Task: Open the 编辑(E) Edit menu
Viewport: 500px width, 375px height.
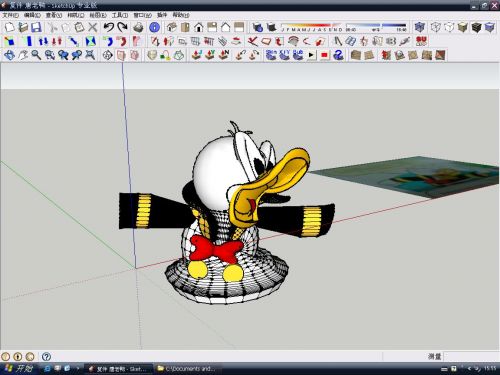Action: [32, 15]
